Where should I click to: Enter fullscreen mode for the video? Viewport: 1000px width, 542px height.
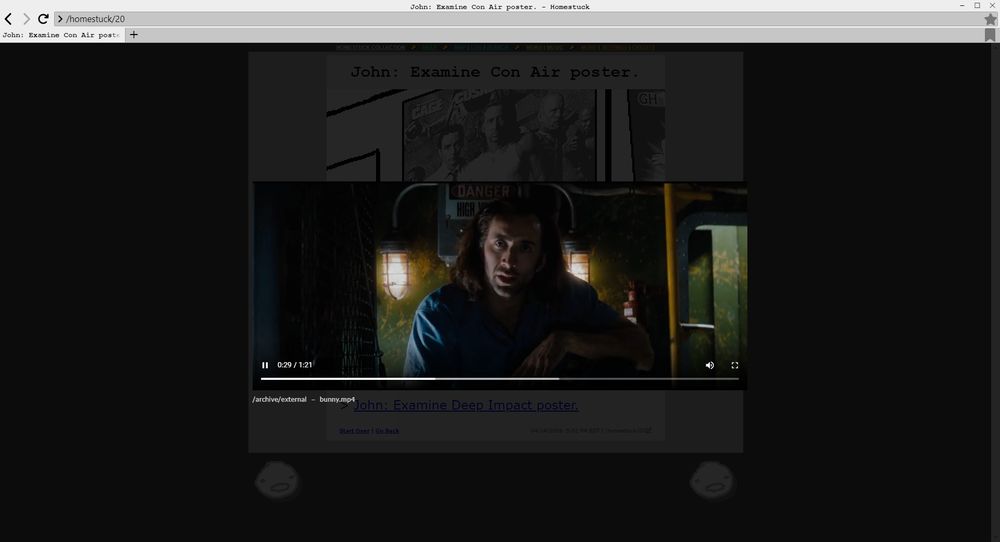[735, 365]
